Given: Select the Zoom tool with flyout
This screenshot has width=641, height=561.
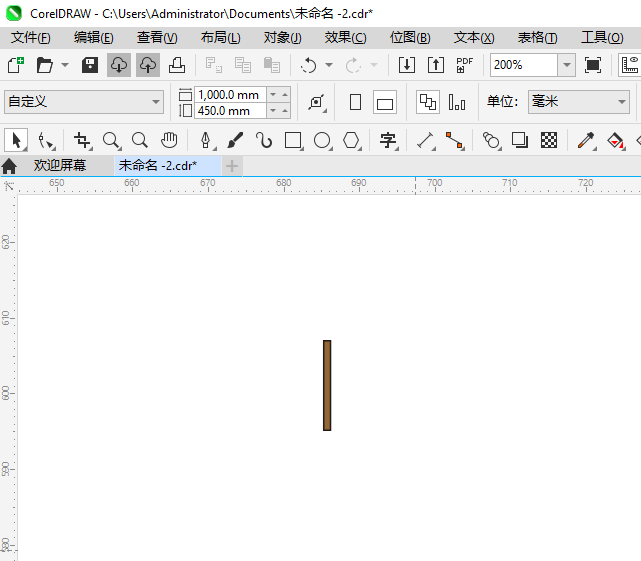Looking at the screenshot, I should (x=111, y=141).
